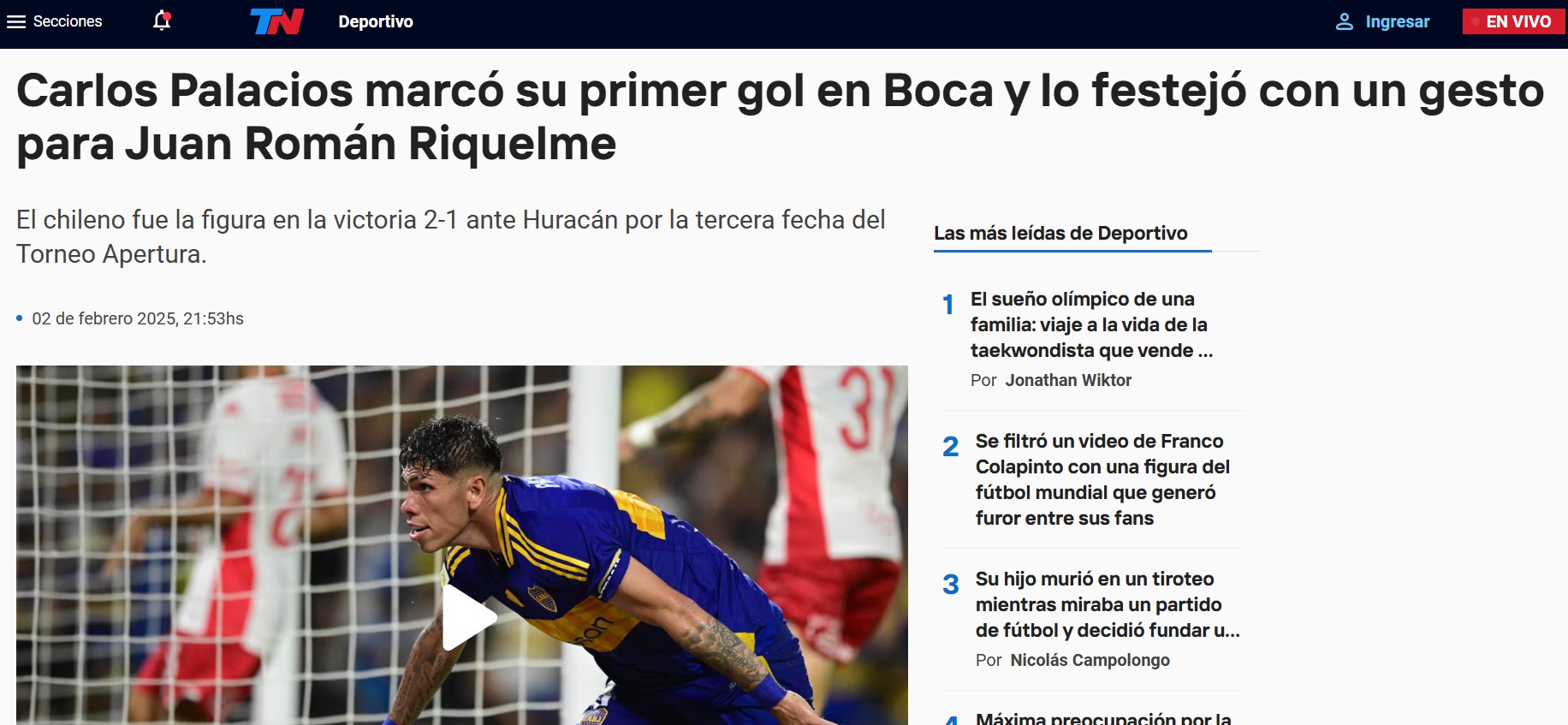Viewport: 1568px width, 725px height.
Task: Click the notifications bell icon
Action: point(162,21)
